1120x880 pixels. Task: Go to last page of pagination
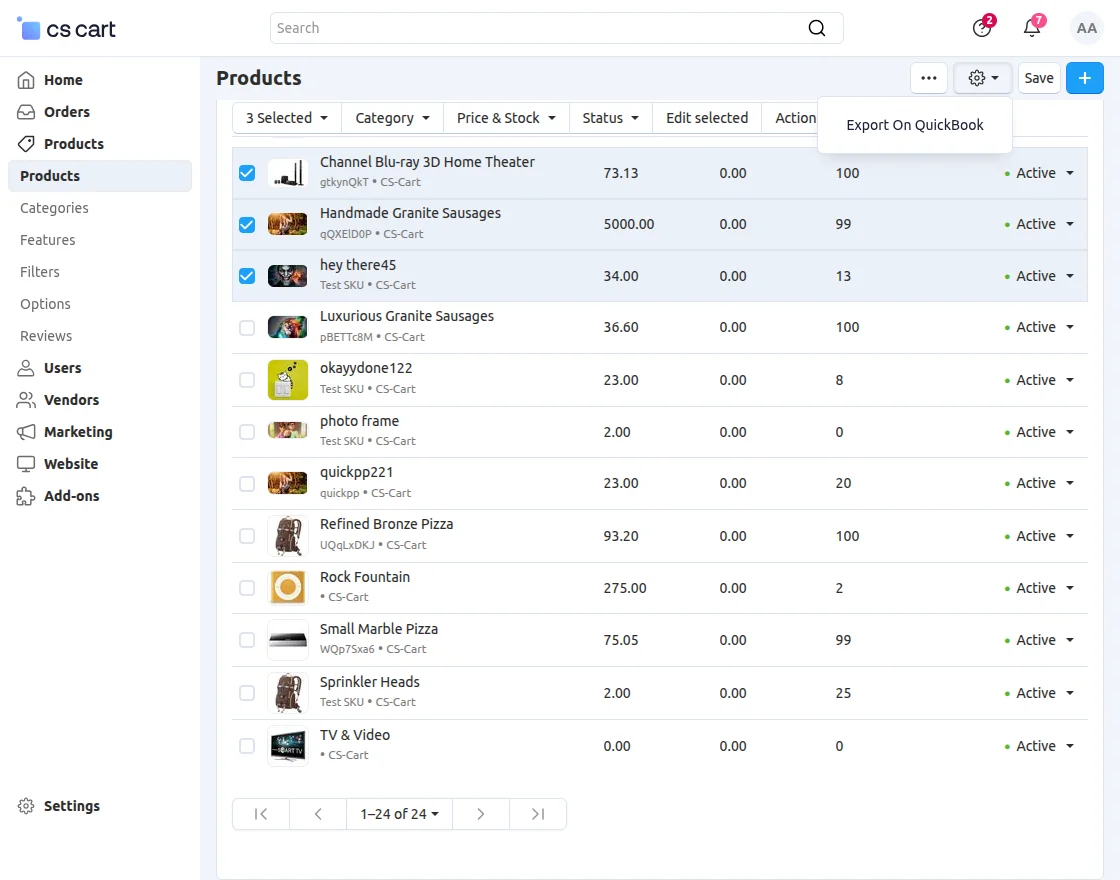(x=538, y=814)
